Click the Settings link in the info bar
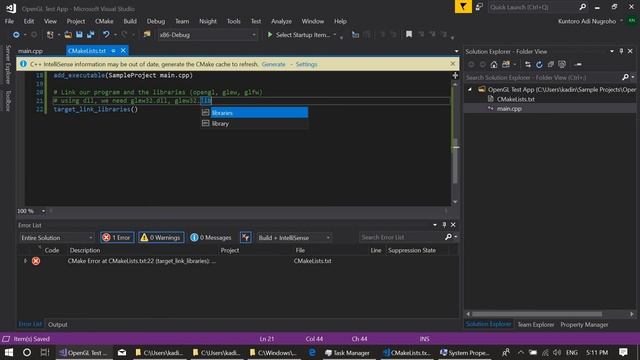Viewport: 640px width, 360px height. point(307,64)
